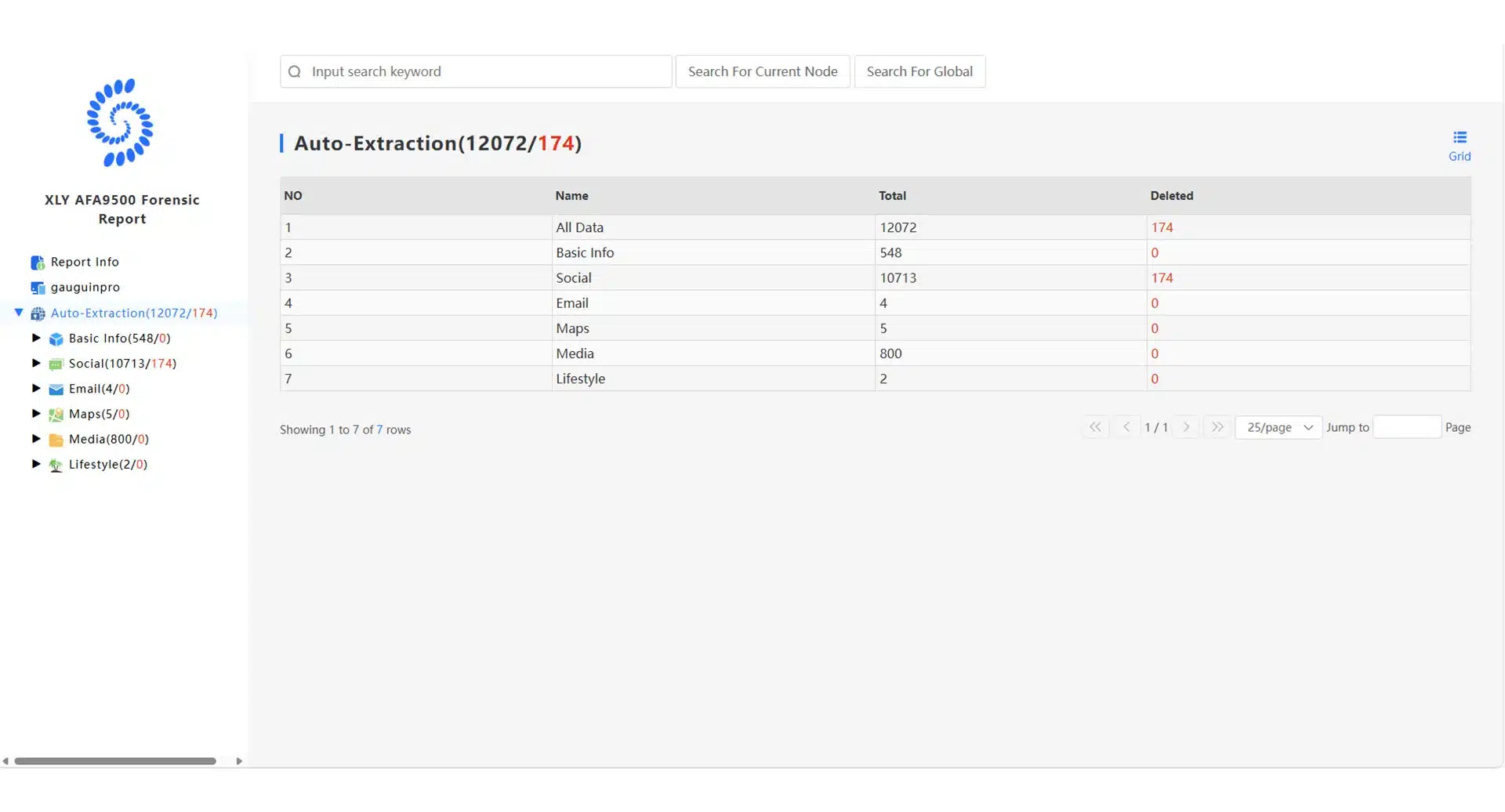Click the Media folder icon
This screenshot has width=1505, height=812.
[x=56, y=440]
